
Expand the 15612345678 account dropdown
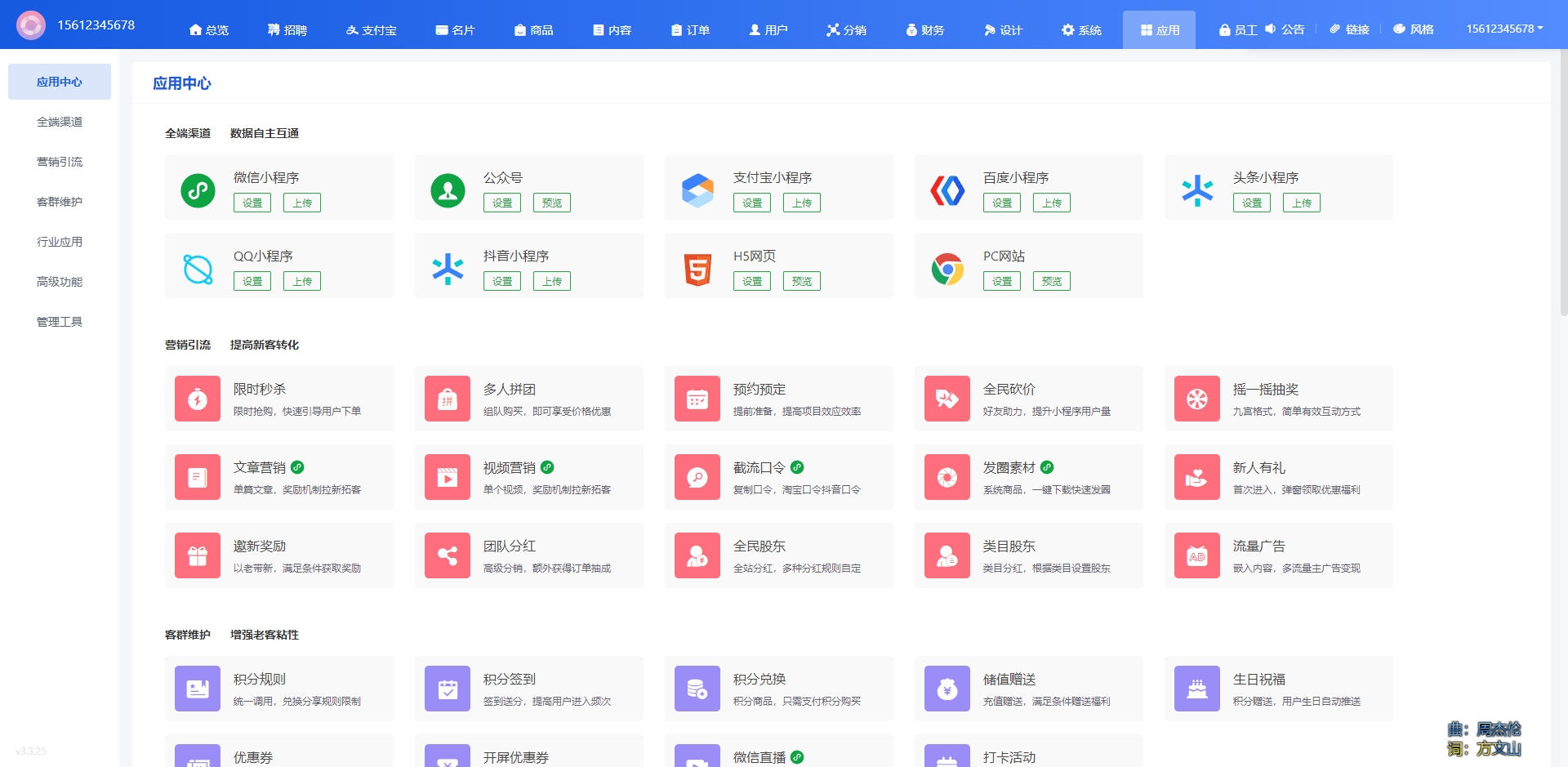point(1504,29)
